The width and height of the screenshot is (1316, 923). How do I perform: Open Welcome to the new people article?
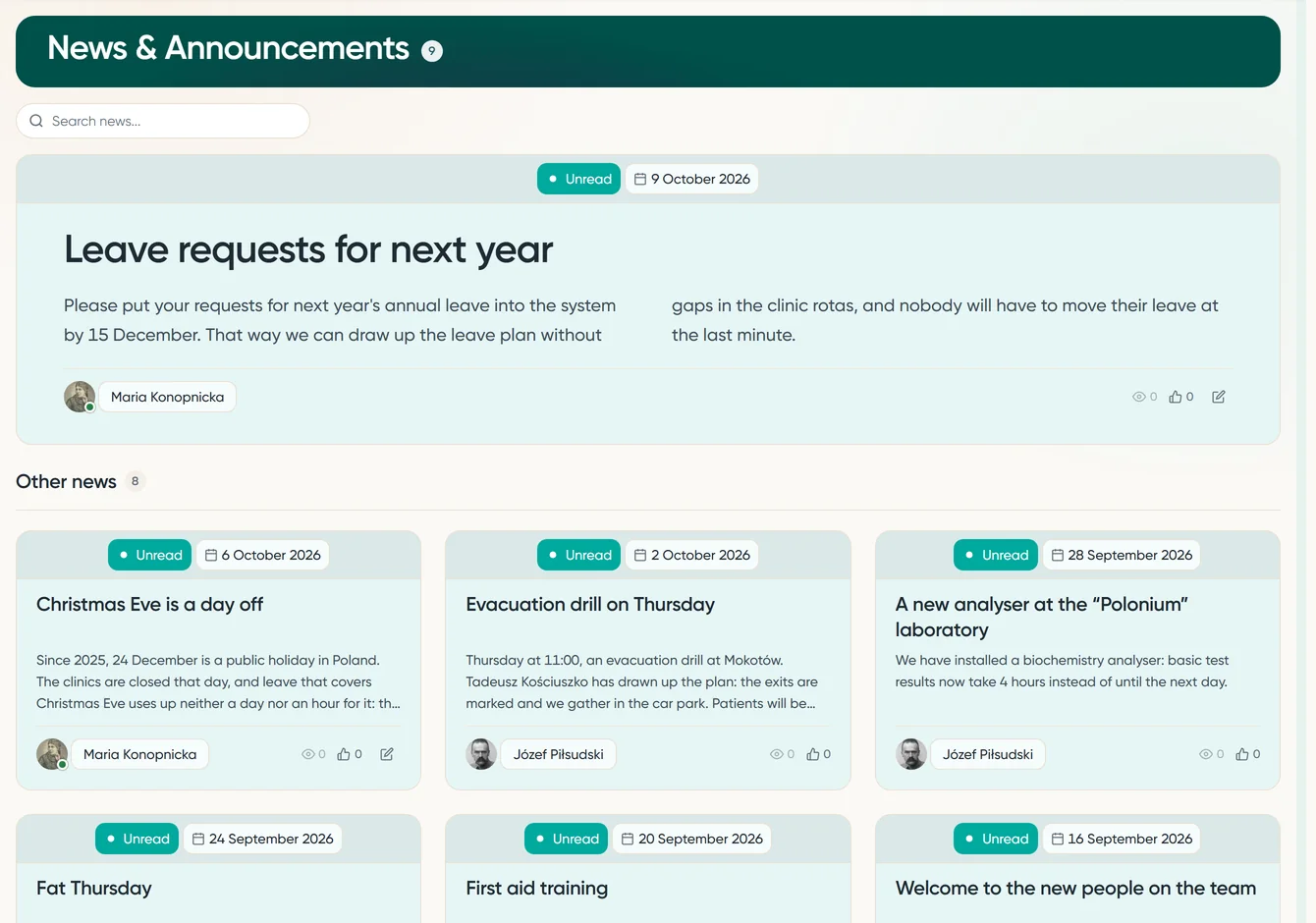[x=1075, y=889]
